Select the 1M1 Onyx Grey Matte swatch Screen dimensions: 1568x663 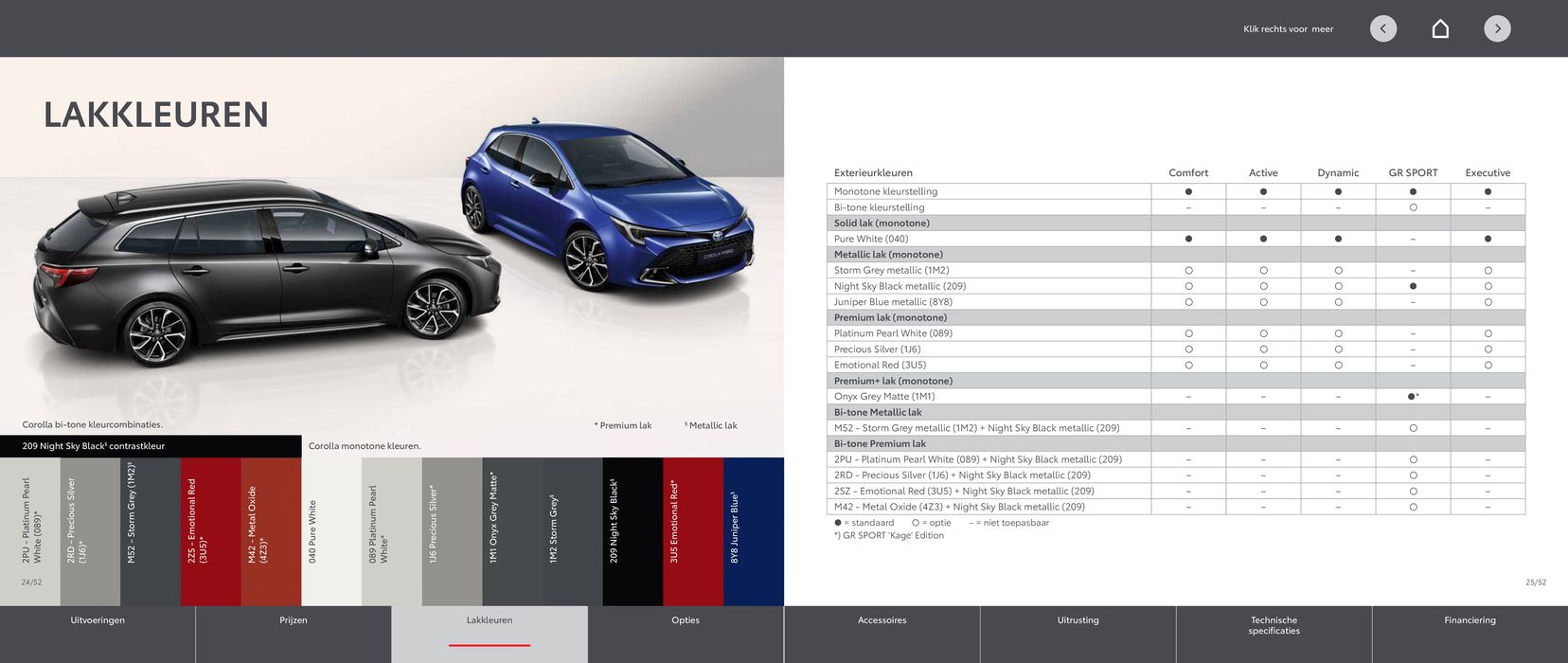click(512, 530)
